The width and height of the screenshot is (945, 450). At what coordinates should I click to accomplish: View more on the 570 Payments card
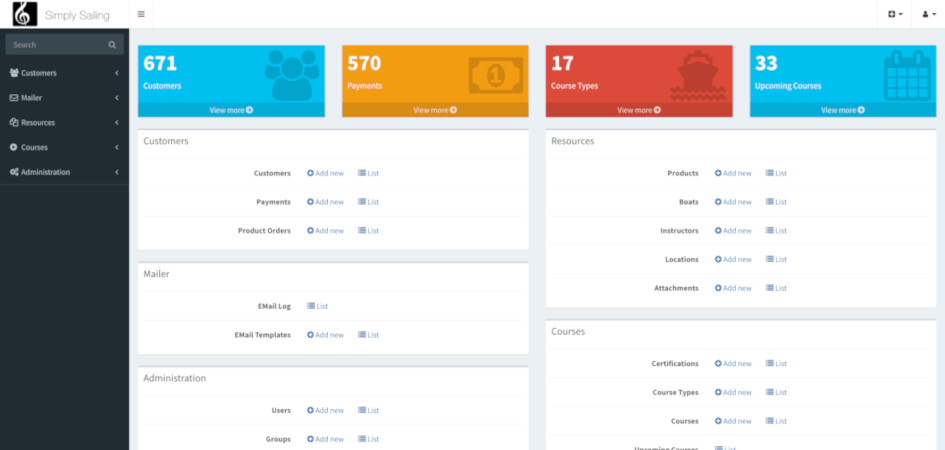[x=435, y=110]
